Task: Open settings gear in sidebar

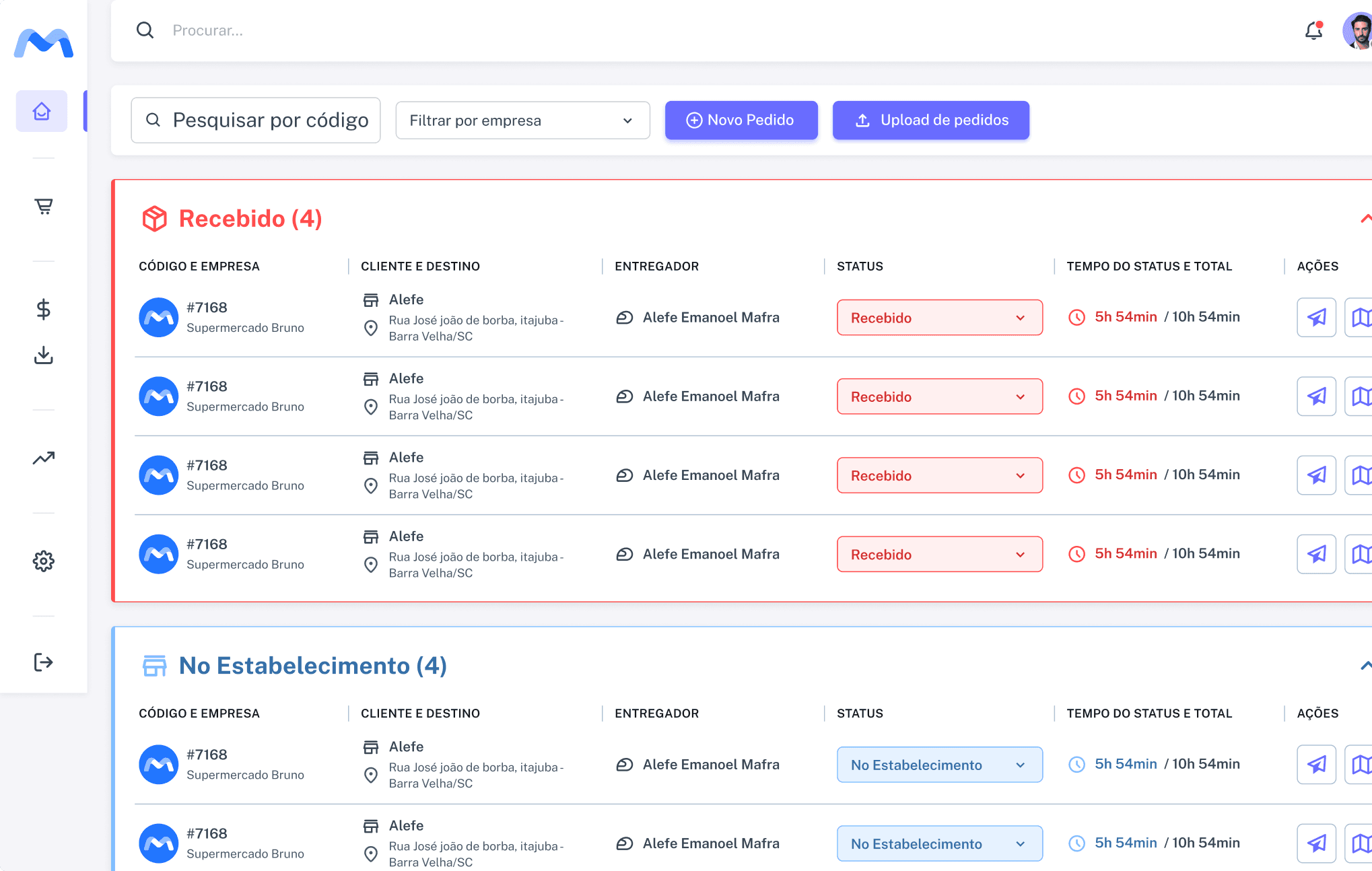Action: [44, 561]
